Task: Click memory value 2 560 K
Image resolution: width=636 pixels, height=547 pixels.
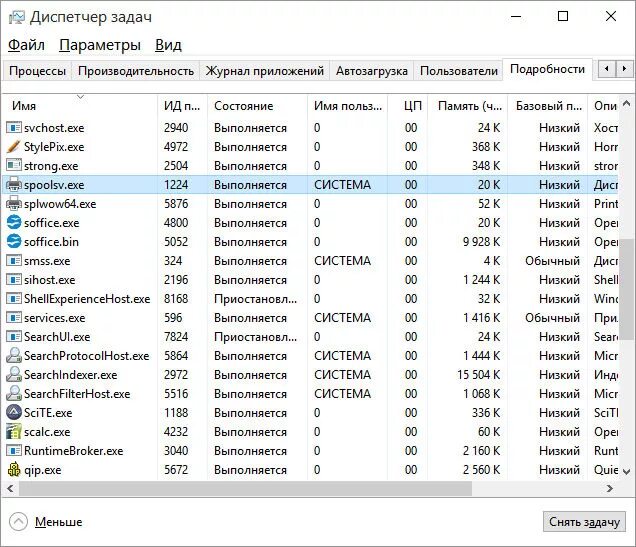Action: (x=481, y=470)
